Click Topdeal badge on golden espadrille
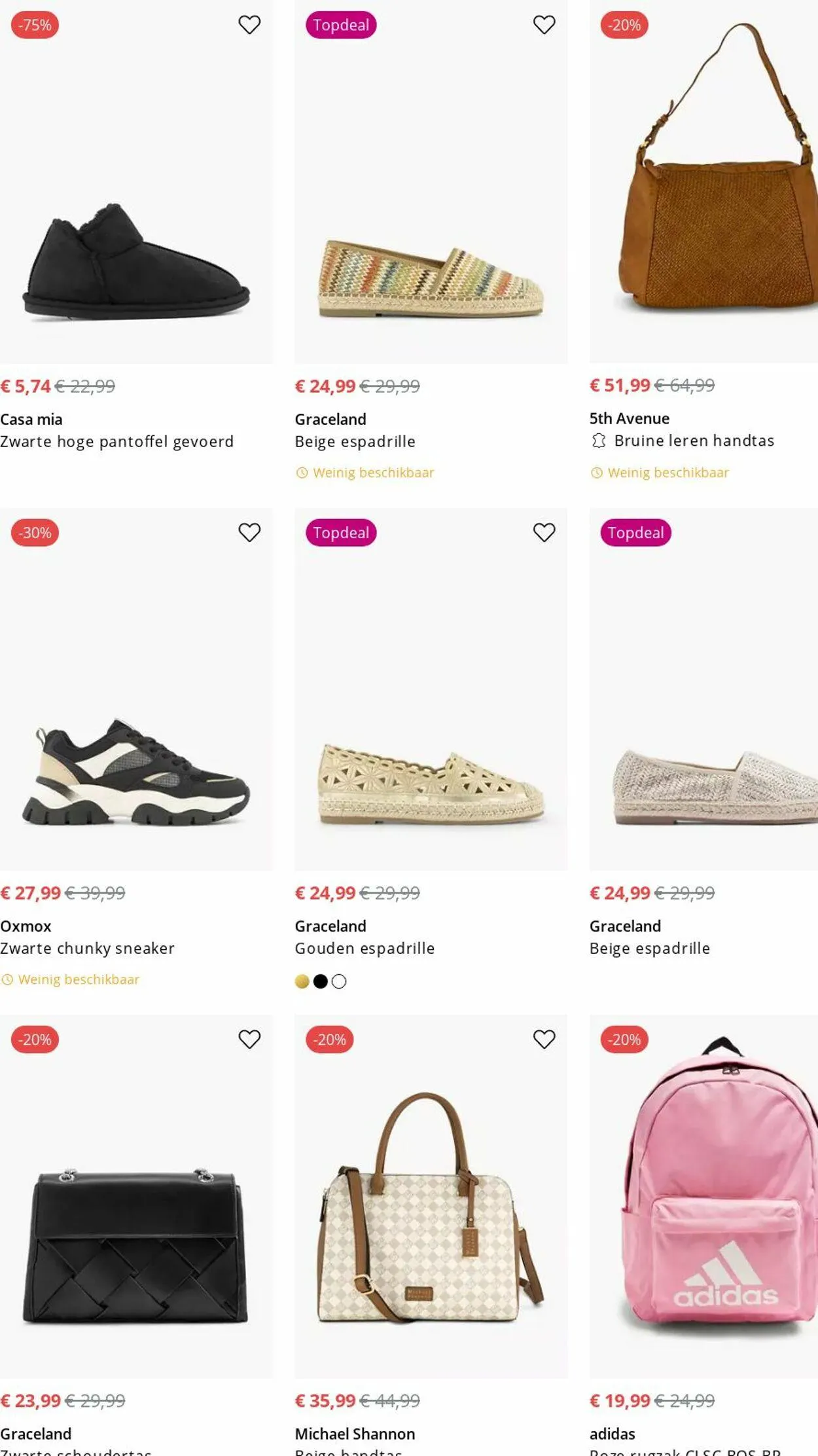This screenshot has height=1456, width=818. [x=341, y=533]
